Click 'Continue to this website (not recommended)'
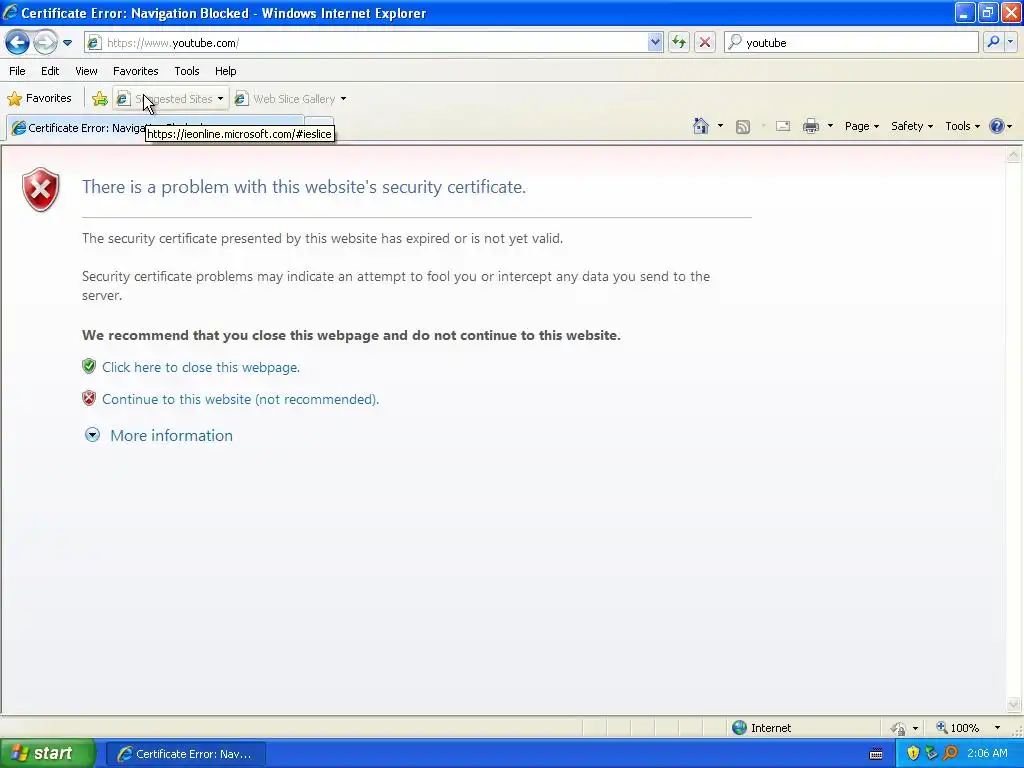This screenshot has height=768, width=1024. point(240,399)
